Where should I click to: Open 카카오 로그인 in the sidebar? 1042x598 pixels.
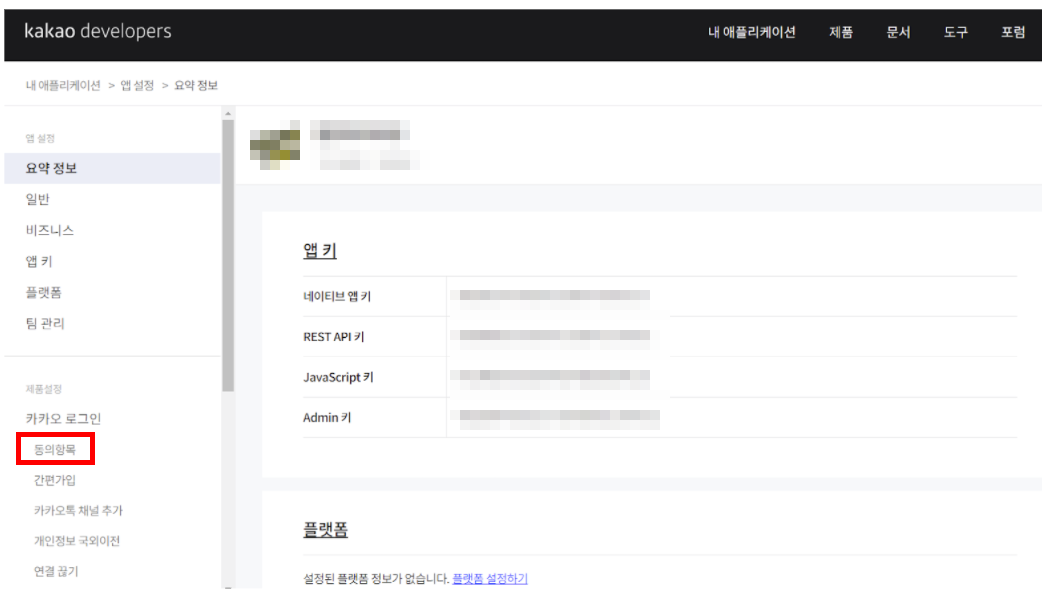63,419
